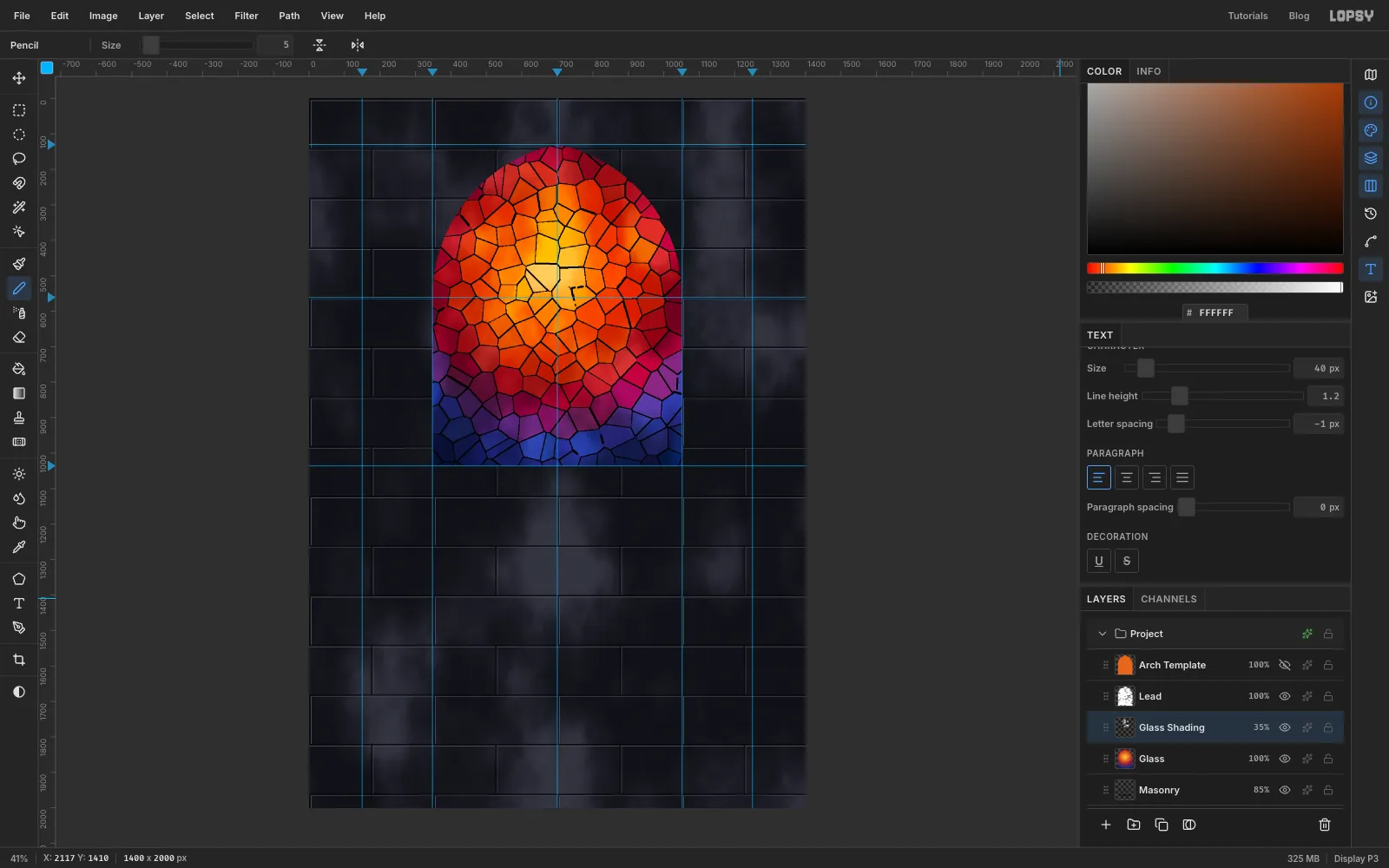Viewport: 1389px width, 868px height.
Task: Select the Paint Bucket tool
Action: 19,369
